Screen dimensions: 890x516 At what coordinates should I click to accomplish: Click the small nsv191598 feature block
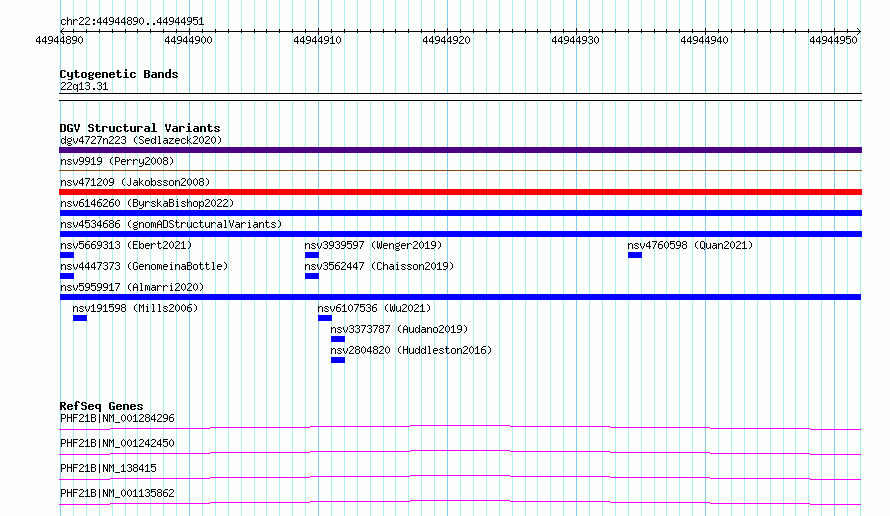80,318
